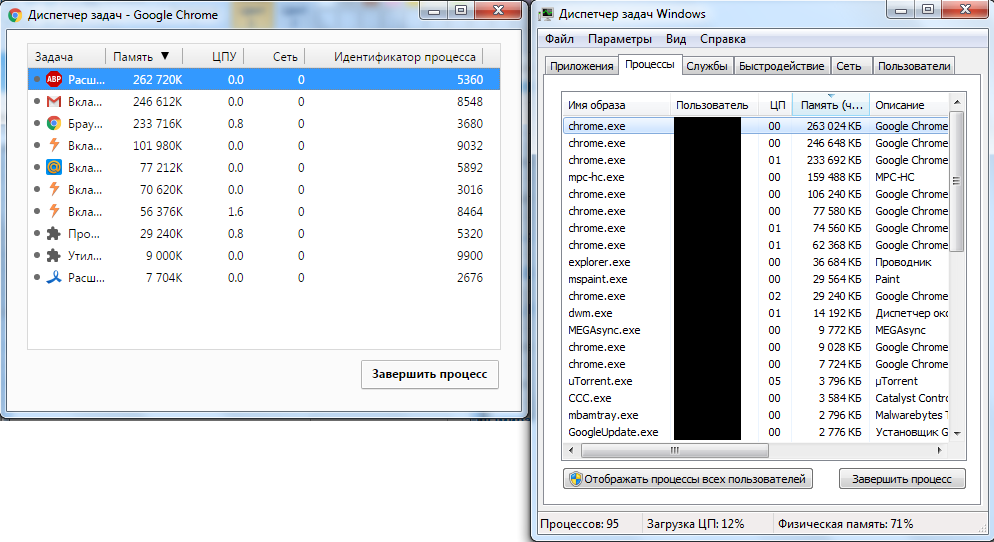Click the horizontal scroll right arrow
Screen dimensions: 994x542
[940, 450]
